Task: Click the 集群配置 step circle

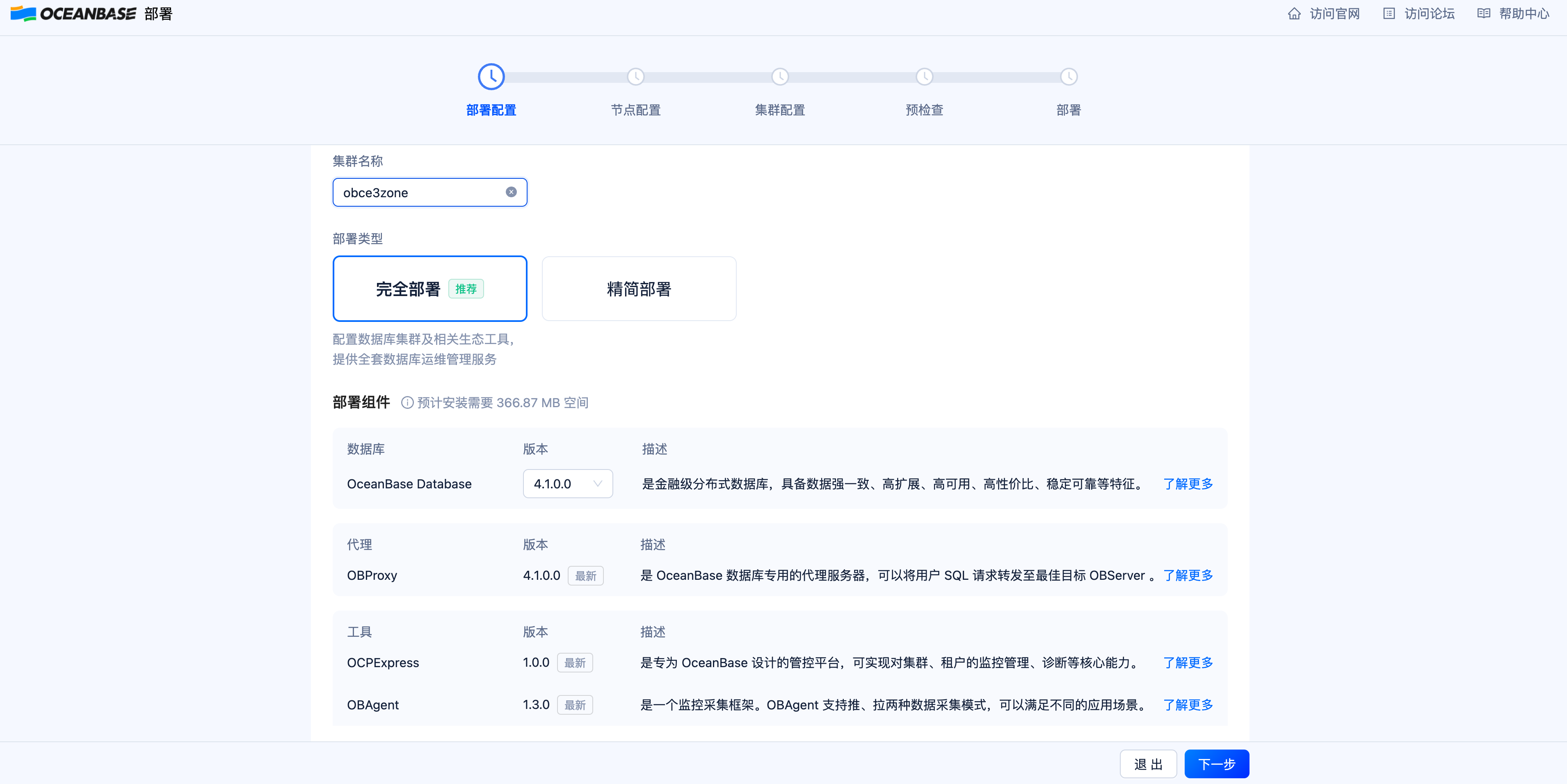Action: [780, 77]
